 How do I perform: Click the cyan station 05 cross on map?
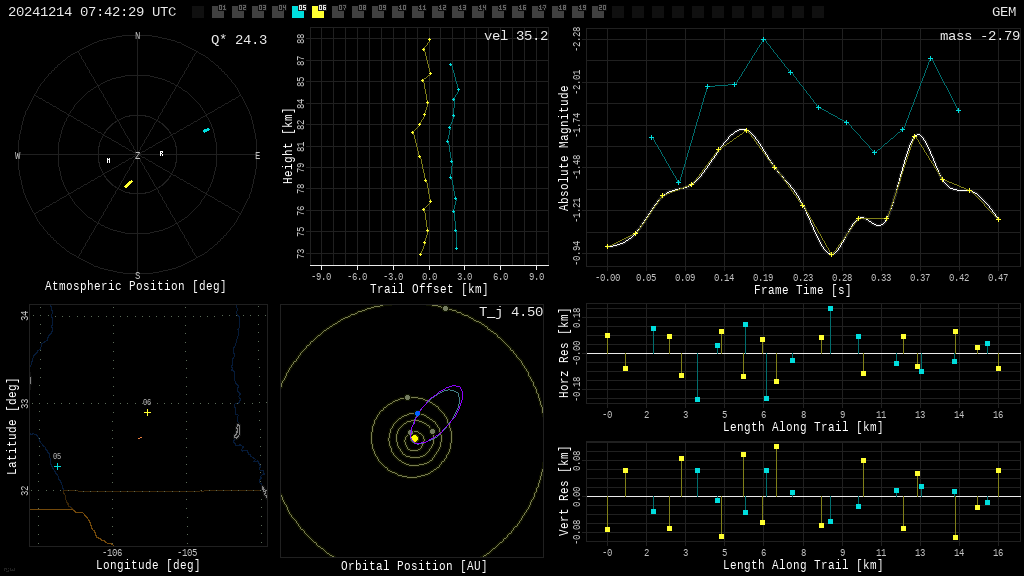click(57, 466)
